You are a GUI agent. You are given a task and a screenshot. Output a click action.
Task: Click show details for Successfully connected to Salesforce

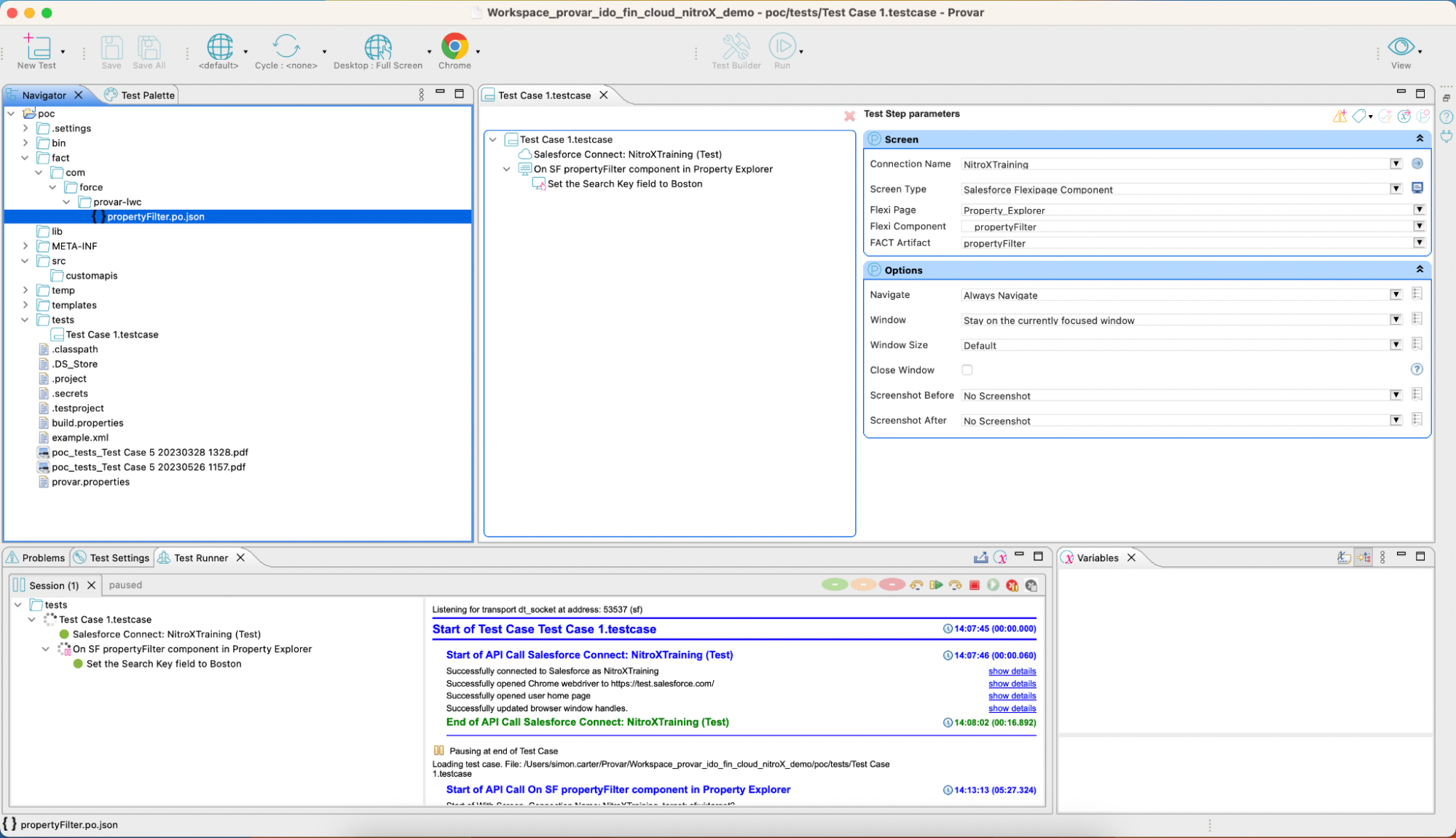1012,671
